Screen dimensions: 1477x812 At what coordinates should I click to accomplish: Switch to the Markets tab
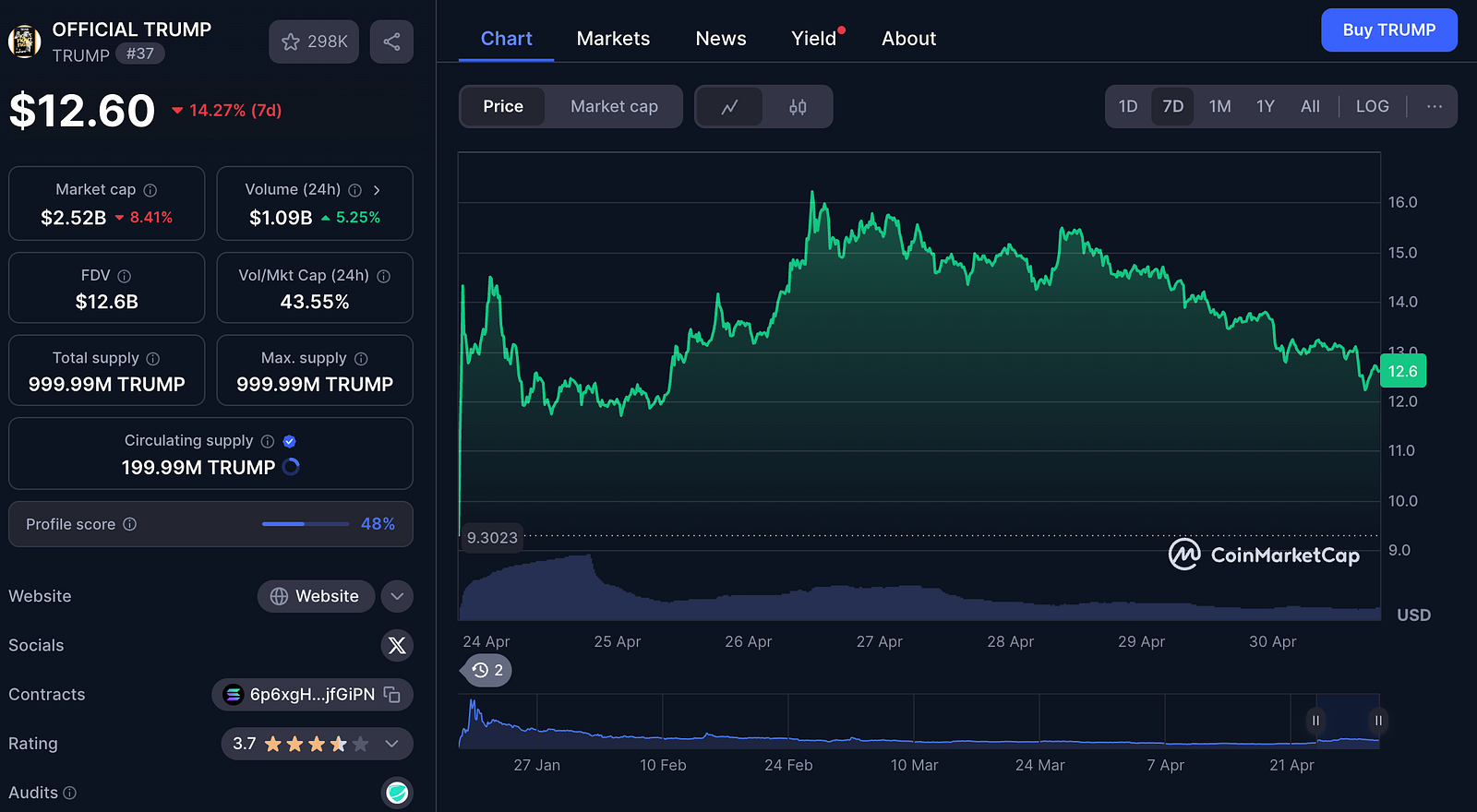pyautogui.click(x=613, y=39)
